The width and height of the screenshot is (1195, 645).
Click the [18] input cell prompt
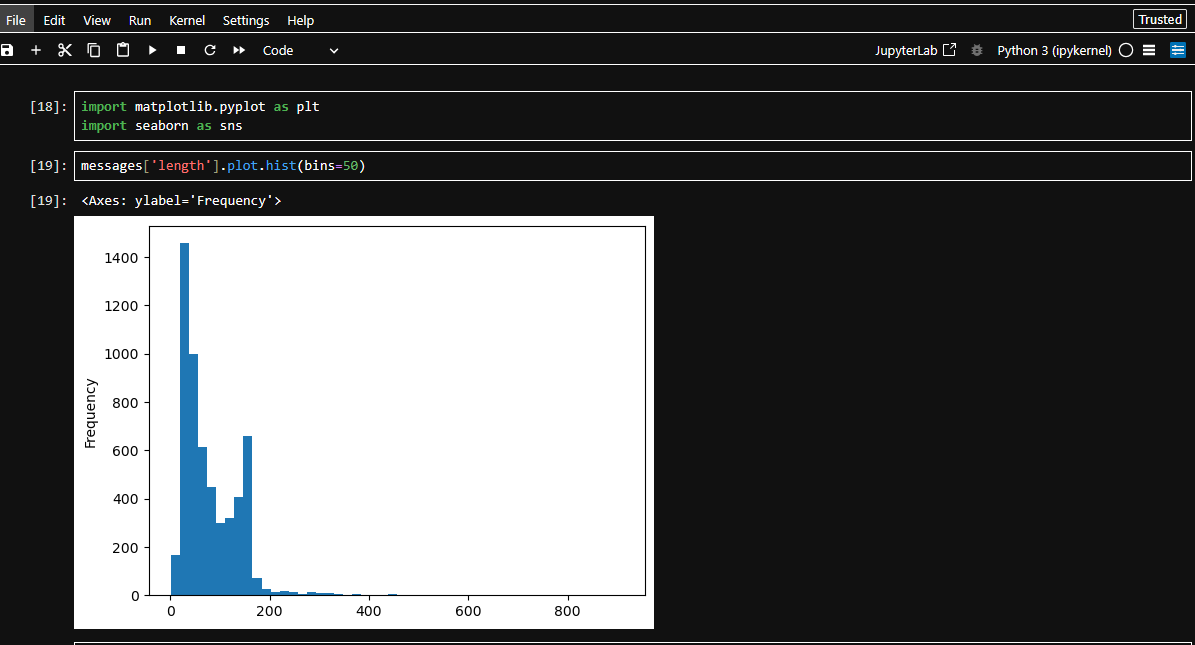(48, 107)
